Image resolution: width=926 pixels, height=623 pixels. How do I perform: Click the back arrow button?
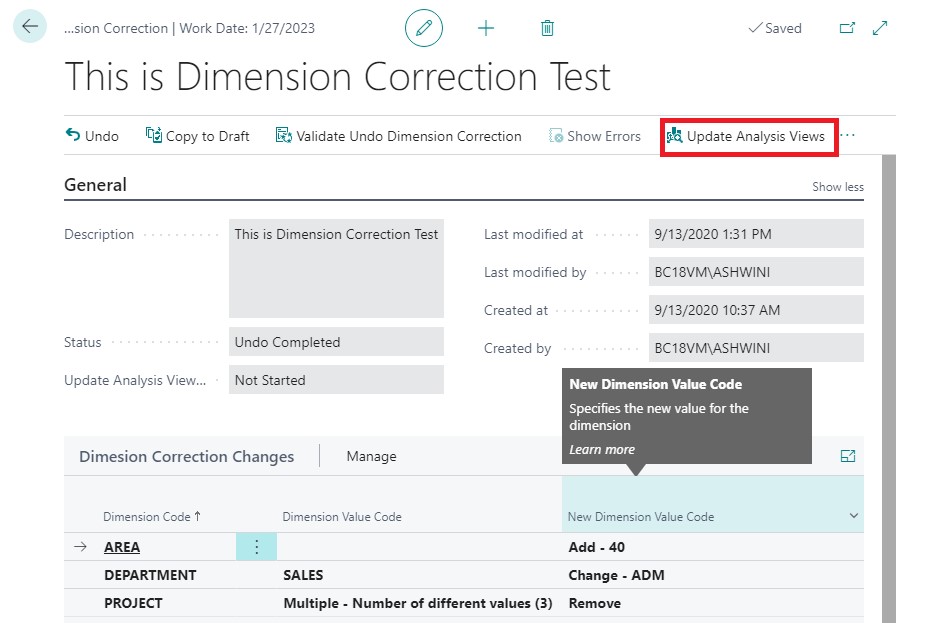(x=30, y=27)
